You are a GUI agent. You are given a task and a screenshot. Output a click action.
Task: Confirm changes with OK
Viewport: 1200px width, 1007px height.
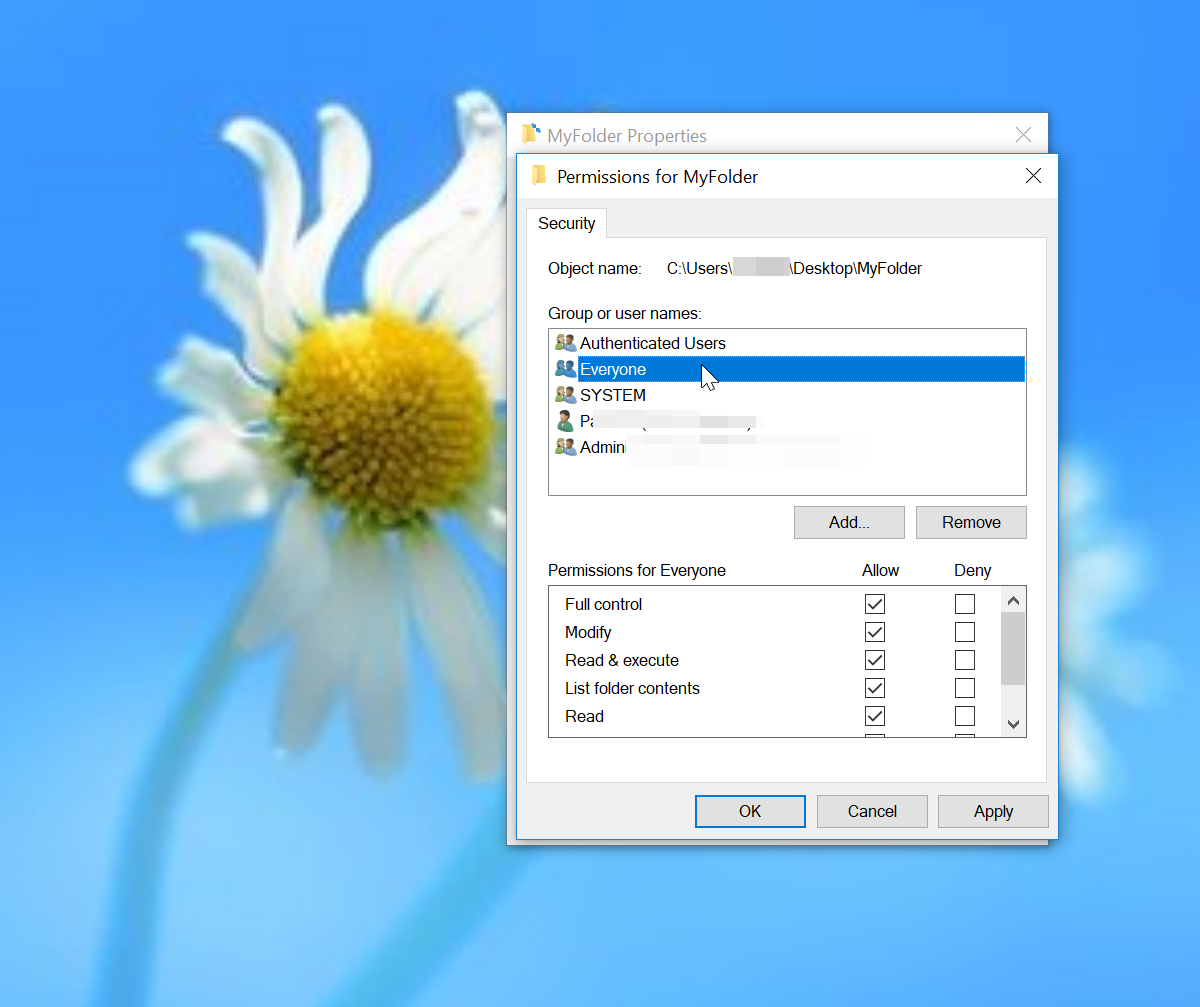[750, 811]
